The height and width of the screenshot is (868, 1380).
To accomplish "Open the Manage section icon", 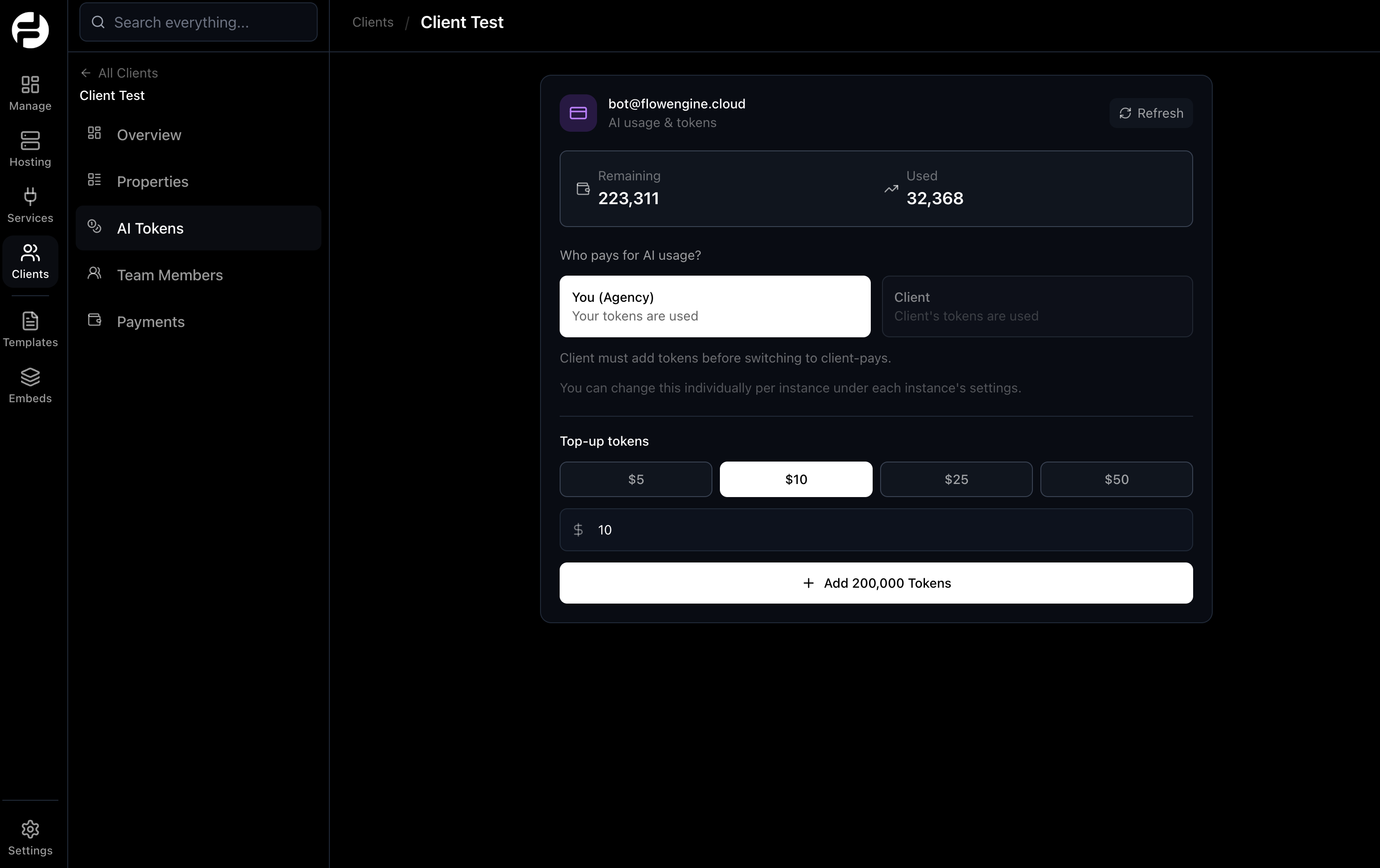I will pos(30,85).
